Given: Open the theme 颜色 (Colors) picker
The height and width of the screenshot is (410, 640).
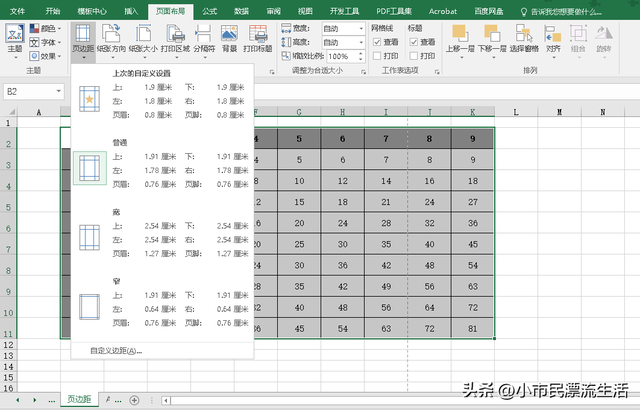Looking at the screenshot, I should (47, 29).
